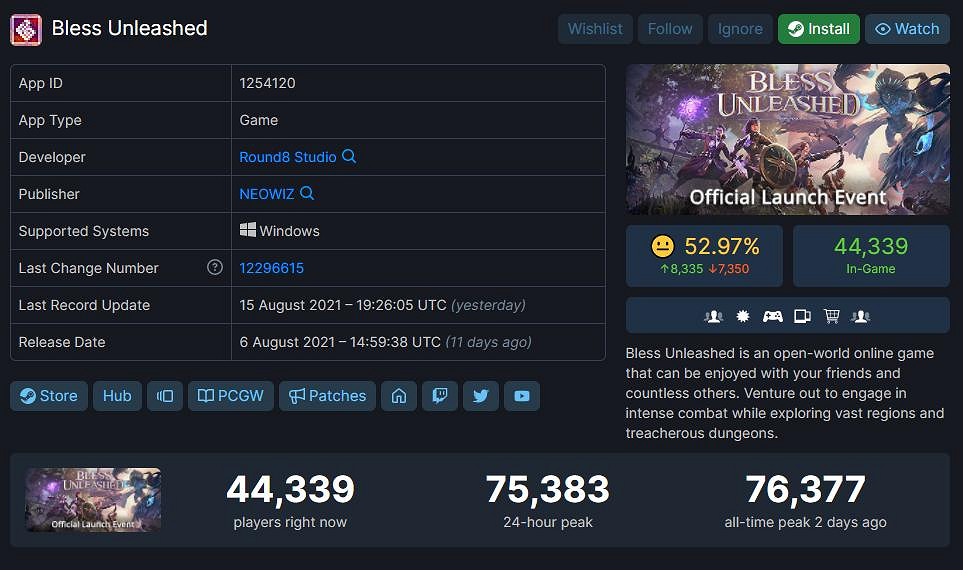This screenshot has width=963, height=570.
Task: Click the magnifier icon next to NEOWIZ
Action: coord(307,193)
